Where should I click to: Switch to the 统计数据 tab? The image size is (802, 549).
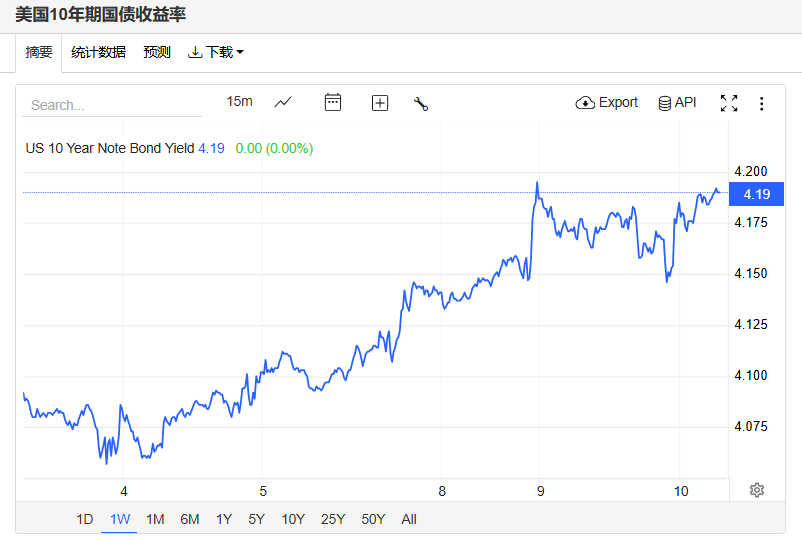click(x=98, y=52)
